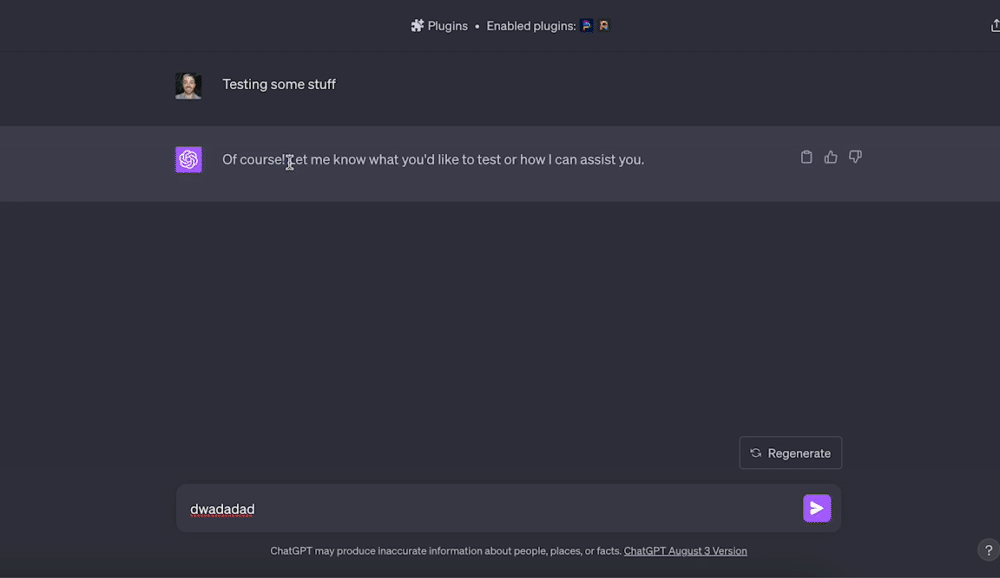This screenshot has width=1000, height=578.
Task: Select the second enabled plugin icon
Action: [x=603, y=26]
